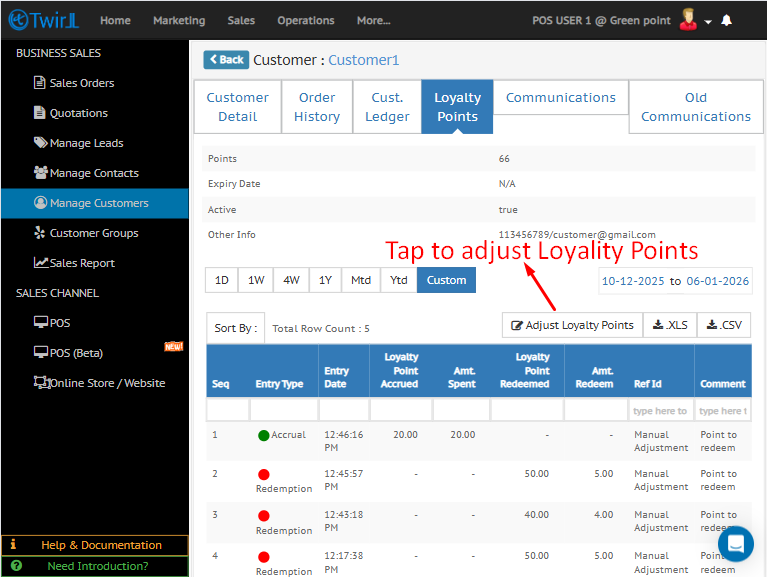767x577 pixels.
Task: Expand the More... top menu
Action: 373,20
